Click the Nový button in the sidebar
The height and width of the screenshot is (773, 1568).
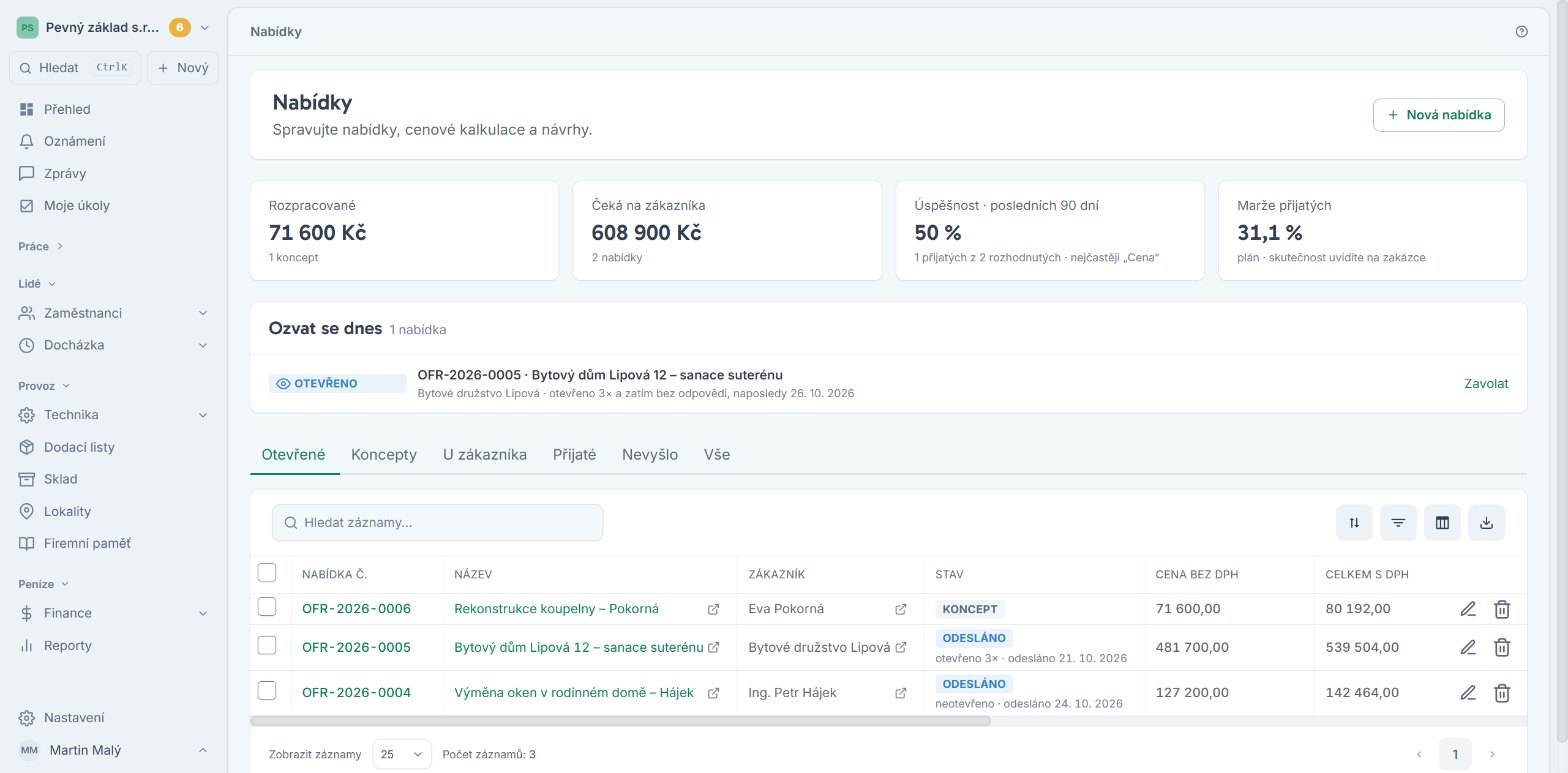click(x=183, y=68)
